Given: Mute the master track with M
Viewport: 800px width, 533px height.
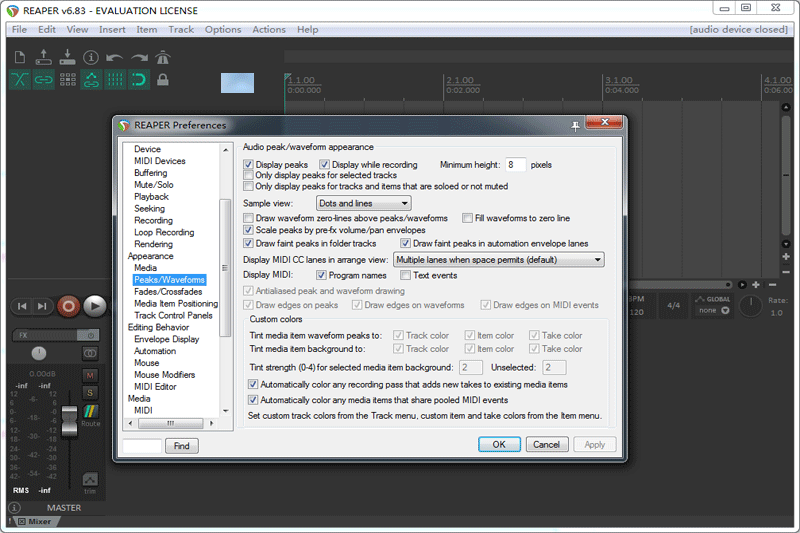Looking at the screenshot, I should [x=90, y=375].
